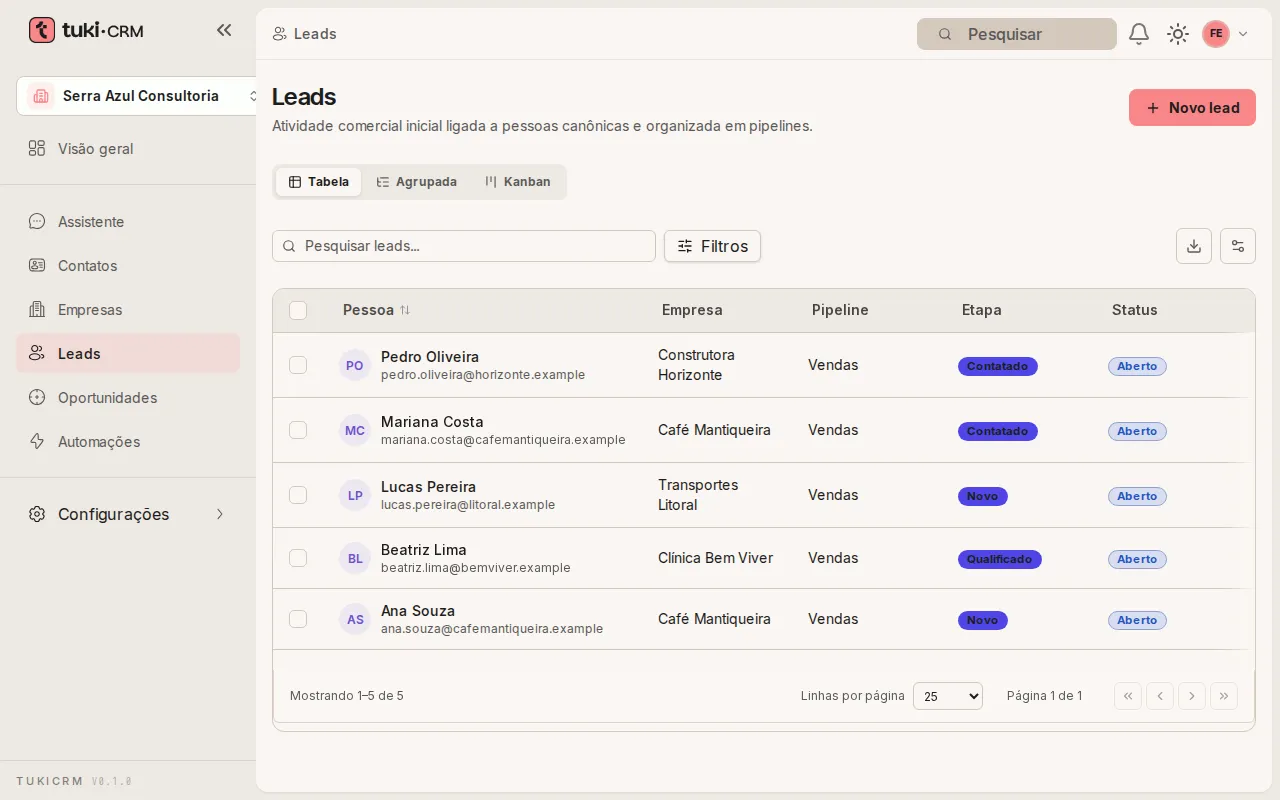Sort by Pessoa column arrows
The image size is (1280, 800).
coord(405,310)
